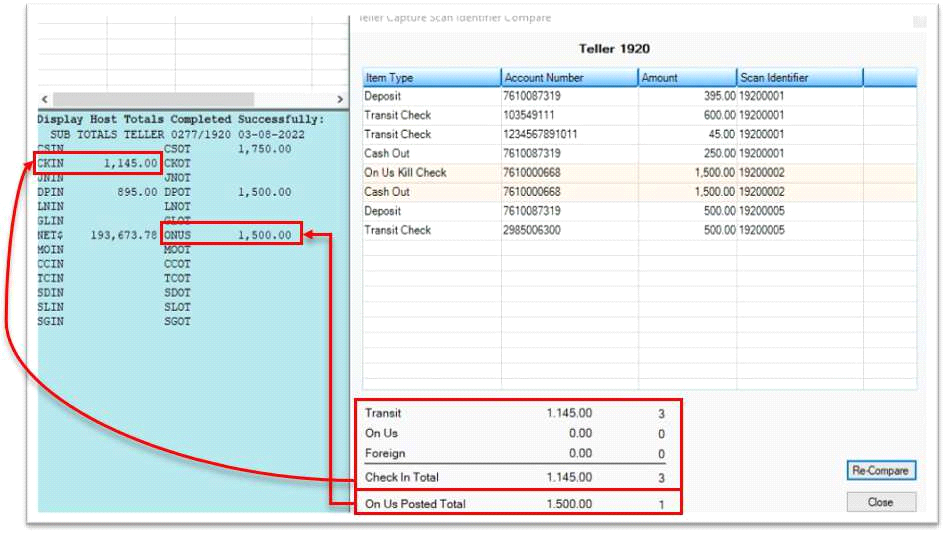The image size is (944, 536).
Task: Click the left scroll arrow of horizontal scrollbar
Action: tap(45, 99)
